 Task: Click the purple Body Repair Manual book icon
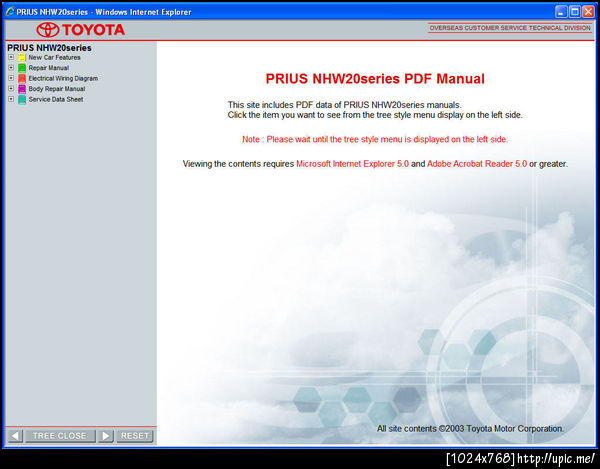pos(22,89)
